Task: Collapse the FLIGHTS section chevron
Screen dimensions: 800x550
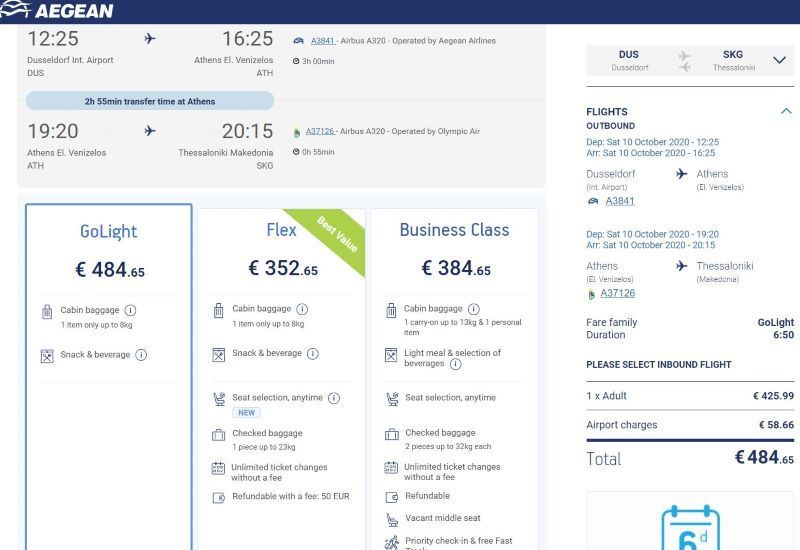Action: coord(786,111)
